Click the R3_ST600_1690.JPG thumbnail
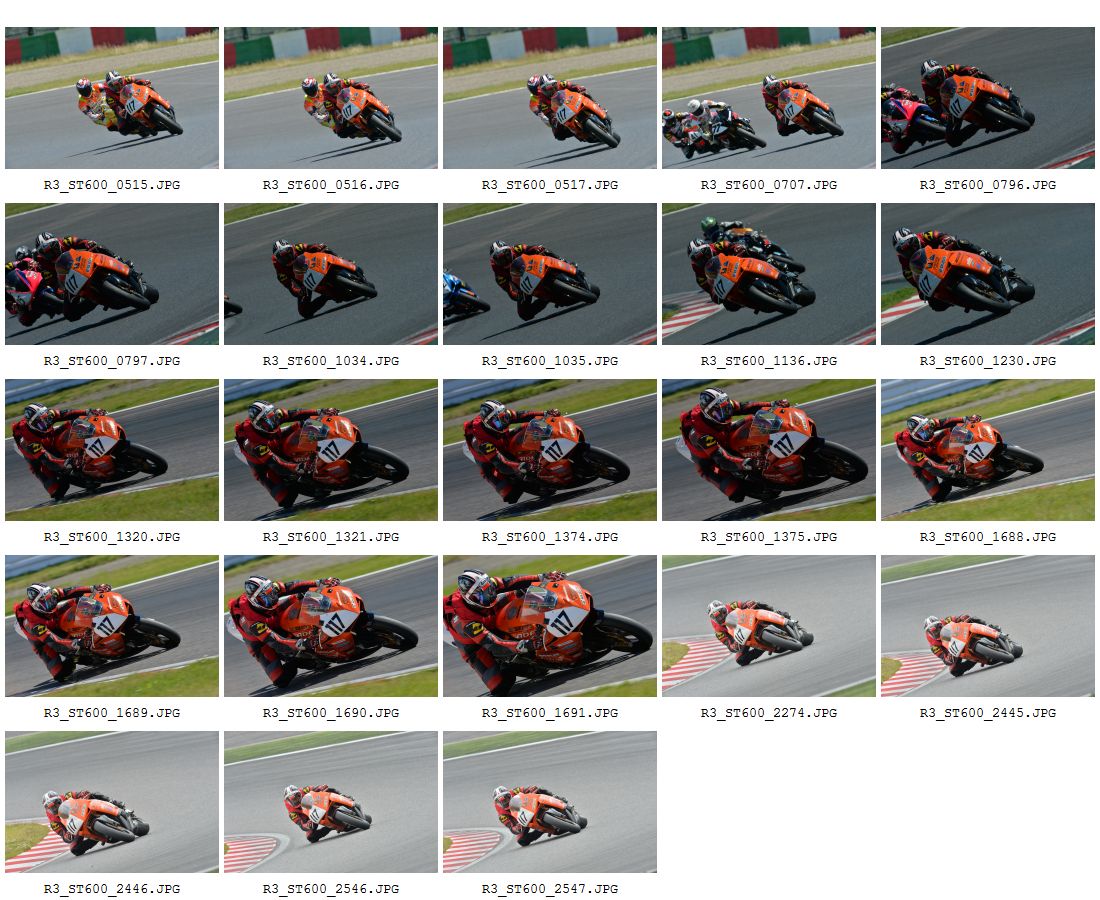1100x900 pixels. (331, 626)
